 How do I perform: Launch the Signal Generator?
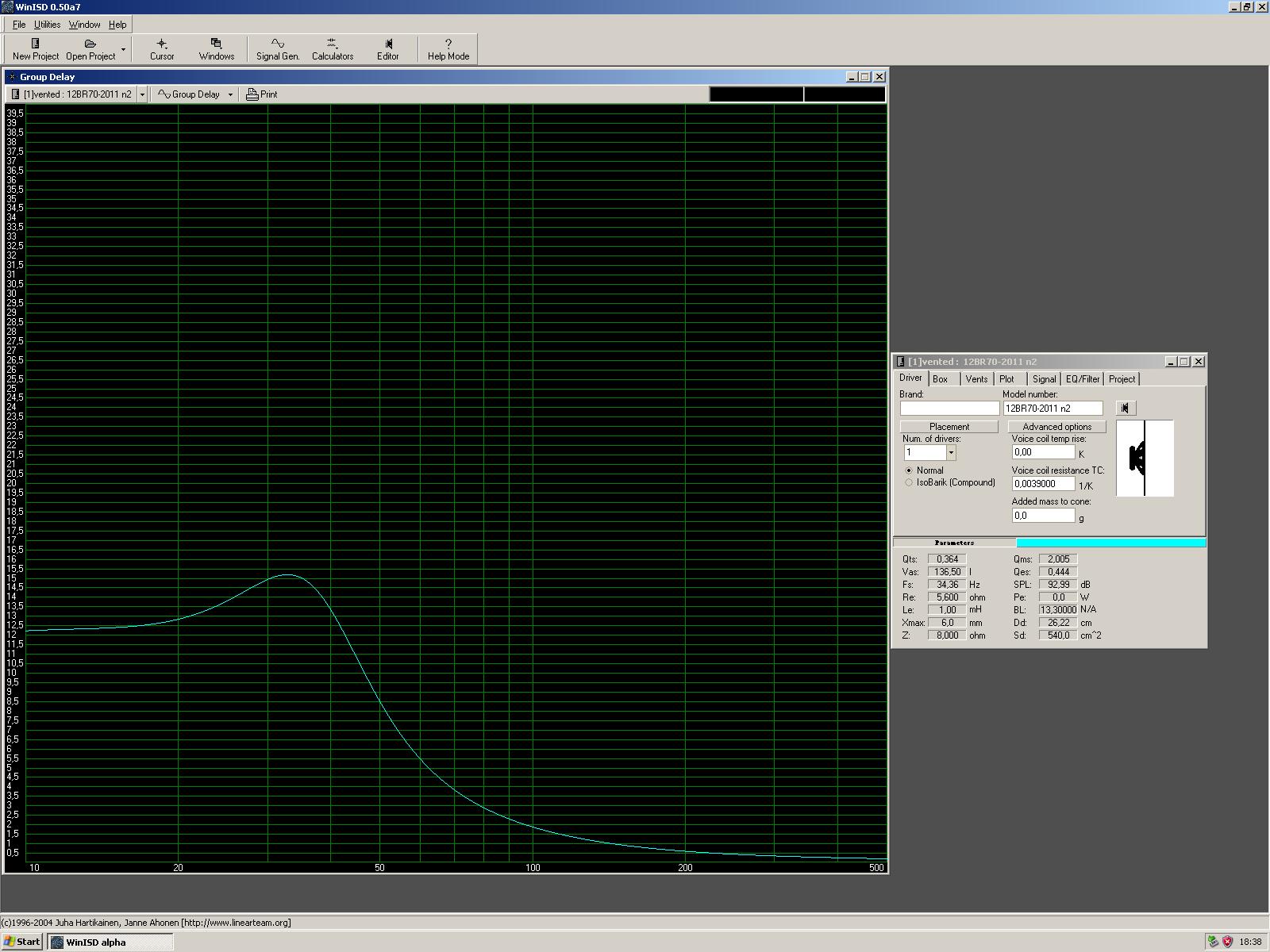click(x=277, y=44)
